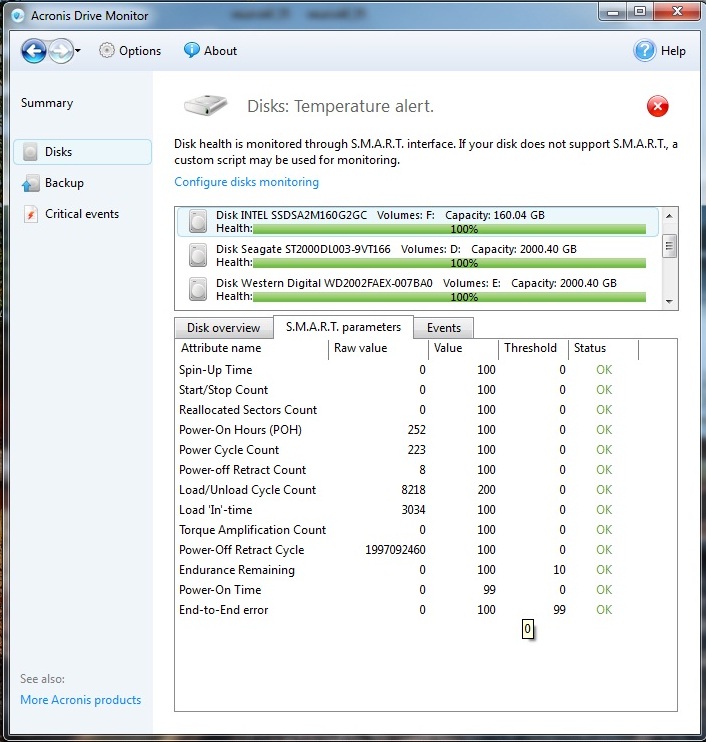Viewport: 706px width, 742px height.
Task: Select Power-On Time row
Action: (408, 590)
